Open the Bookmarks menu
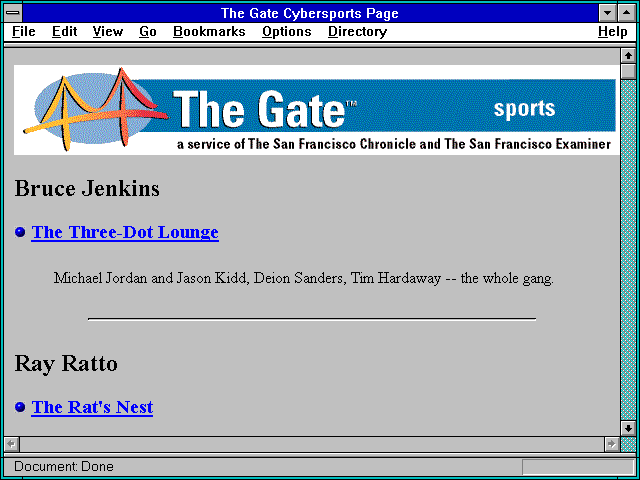 [x=209, y=31]
